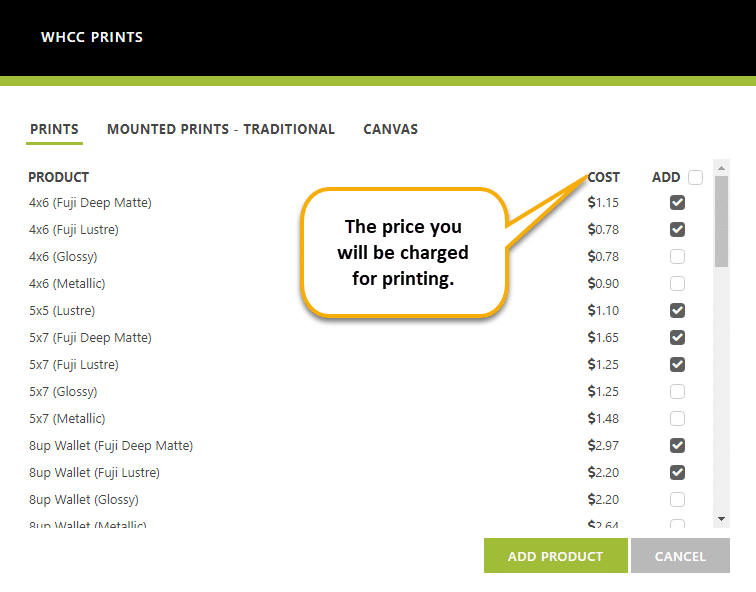Uncheck the 5x5 (Lustre) checkbox
The height and width of the screenshot is (592, 756).
677,310
